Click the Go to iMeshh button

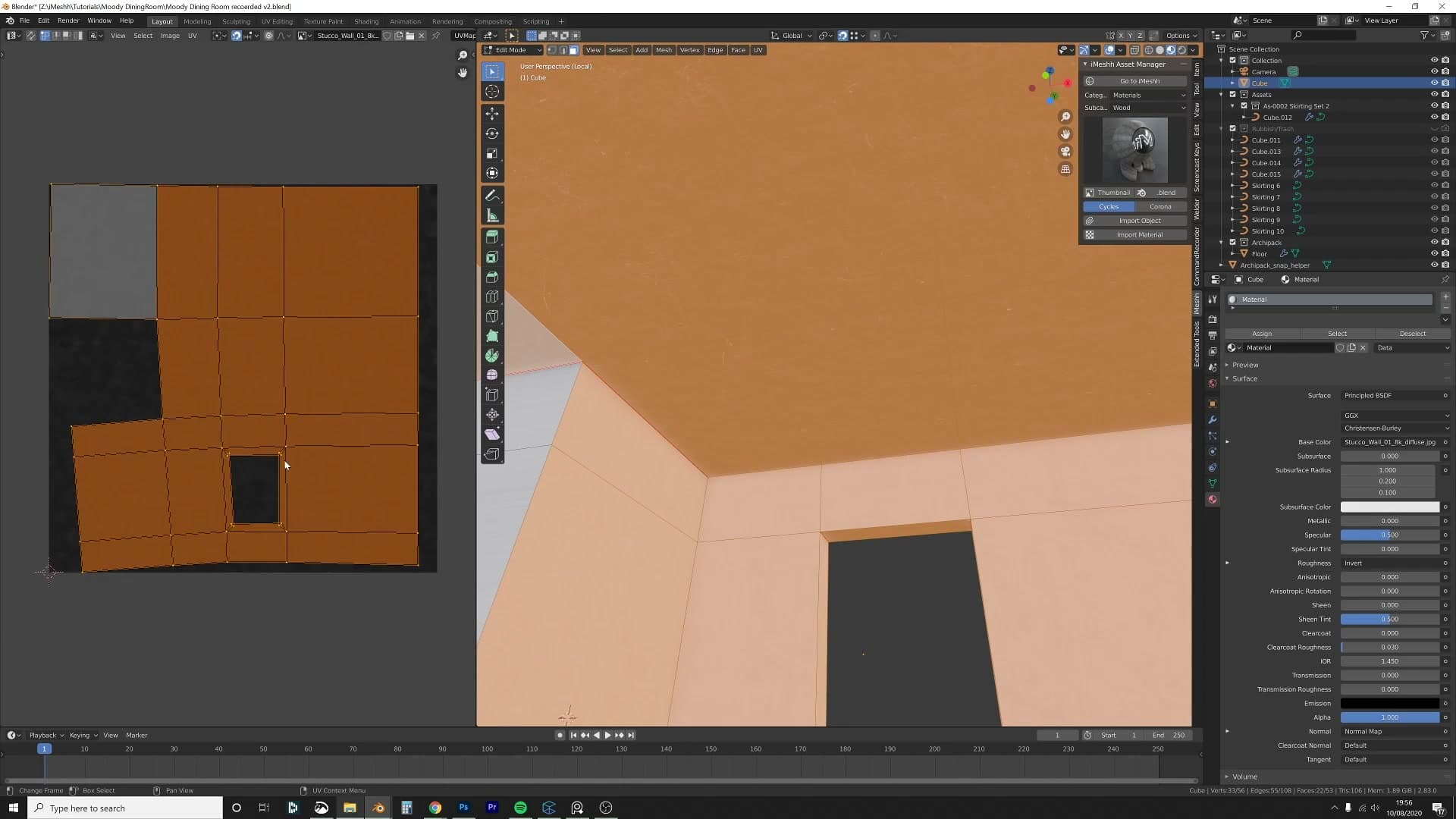(x=1135, y=81)
